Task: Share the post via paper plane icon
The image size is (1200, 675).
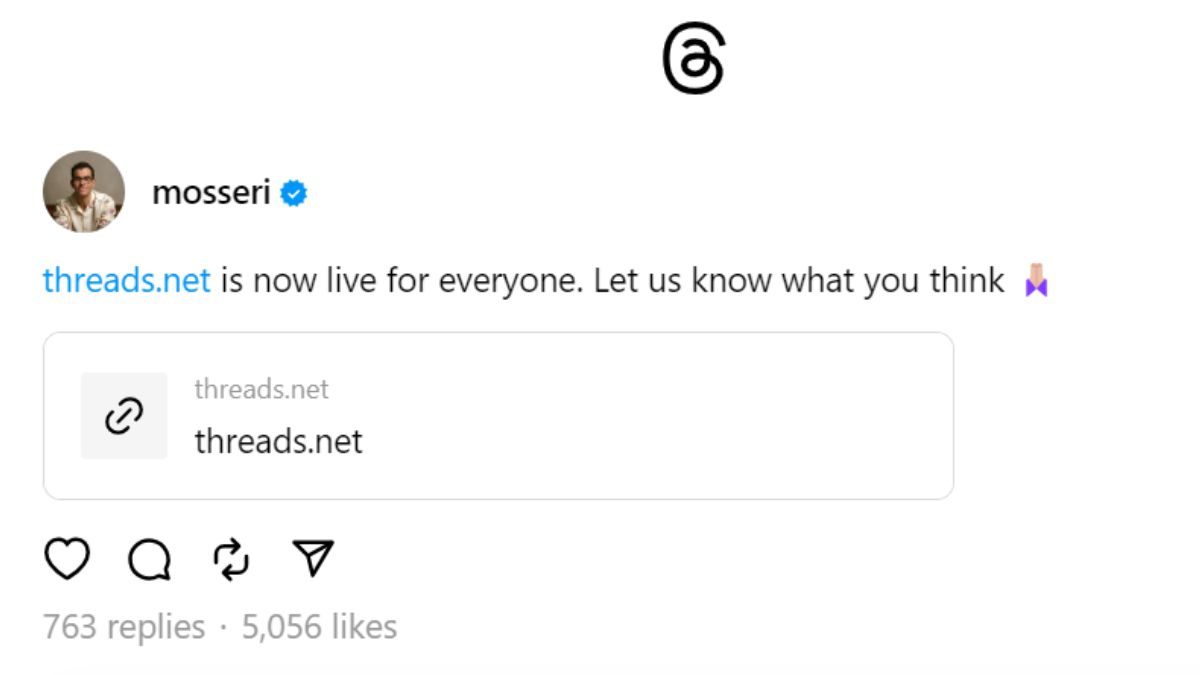Action: 313,558
